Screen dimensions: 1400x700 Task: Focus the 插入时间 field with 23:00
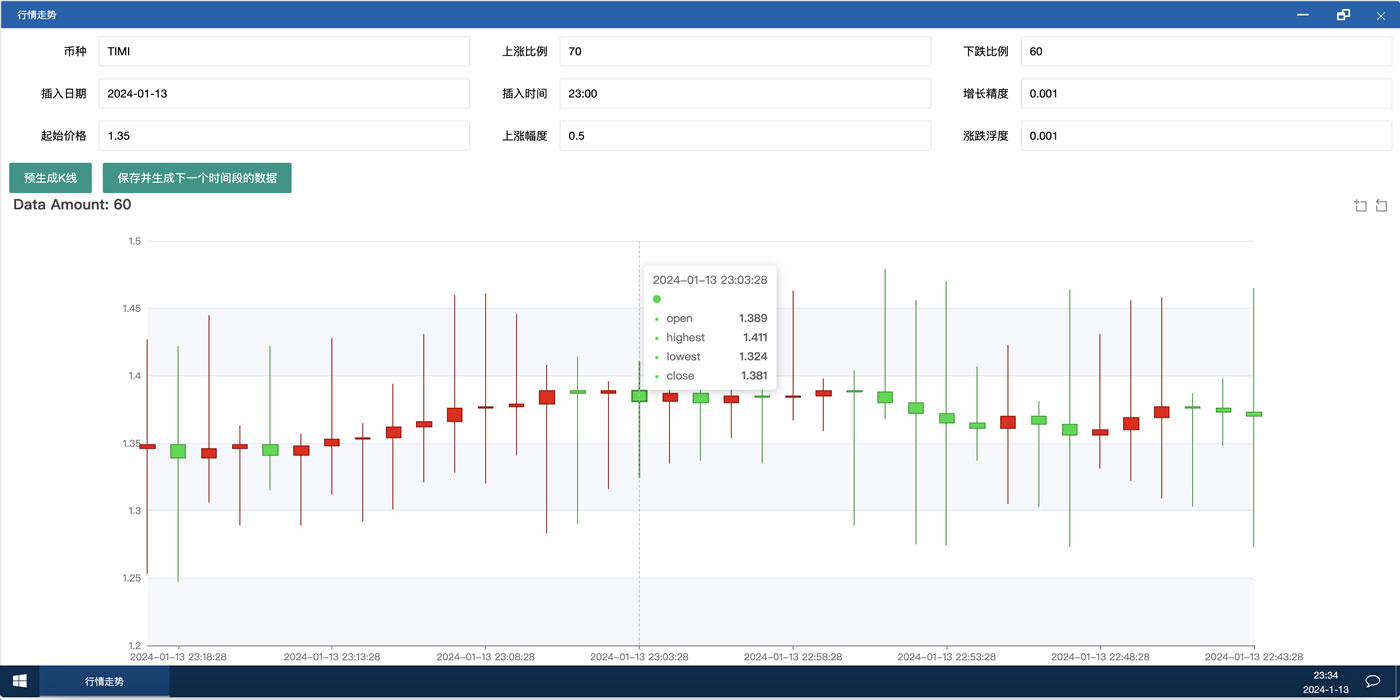point(745,93)
